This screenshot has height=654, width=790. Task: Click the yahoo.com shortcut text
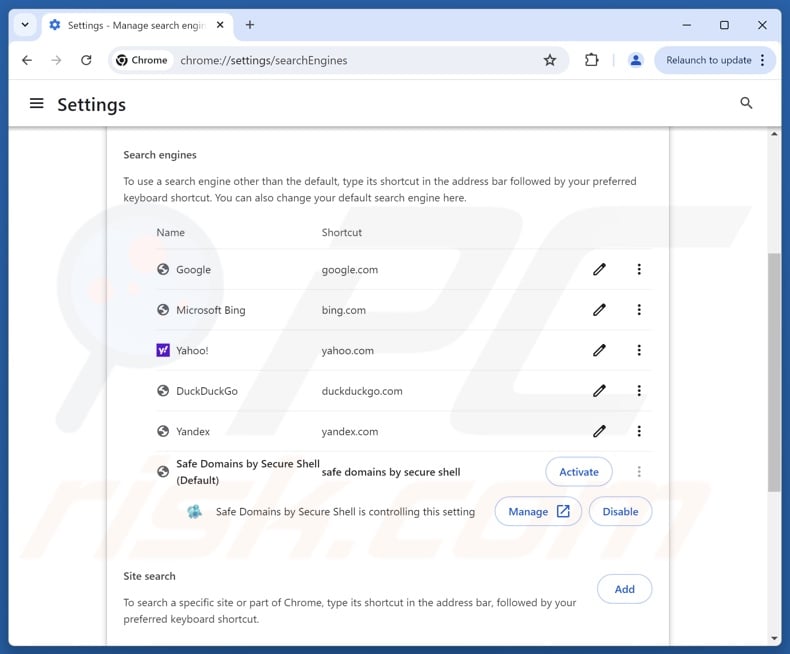[x=348, y=350]
